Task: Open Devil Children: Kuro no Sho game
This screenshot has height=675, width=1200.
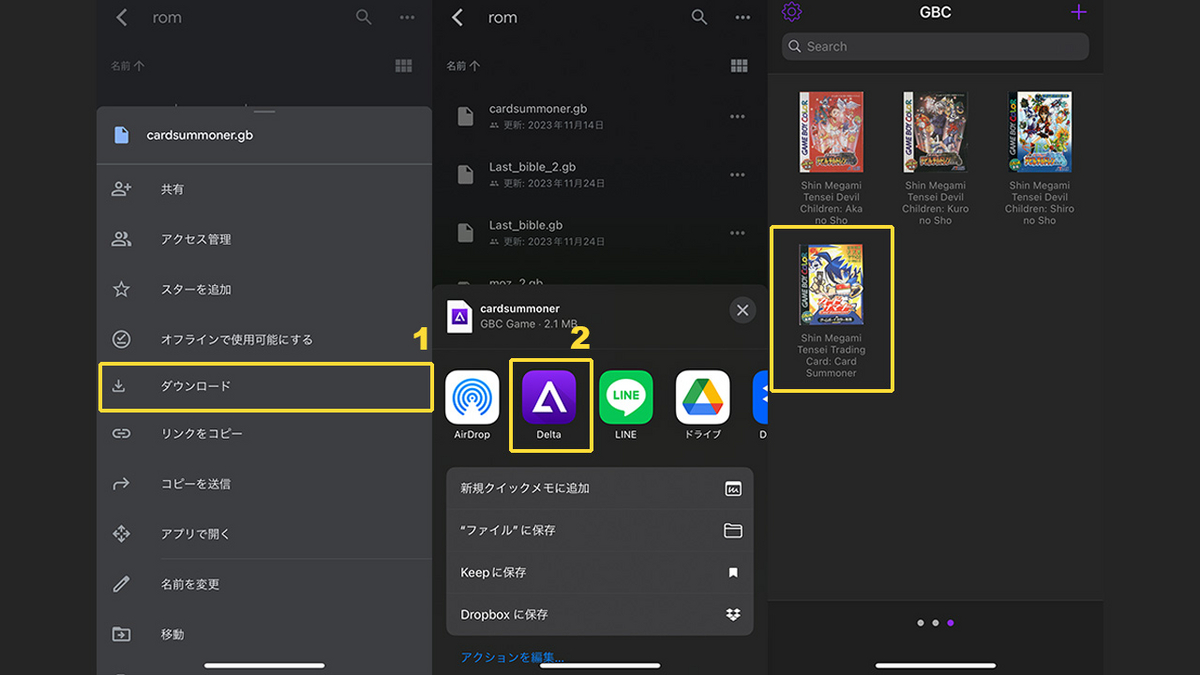Action: coord(935,158)
